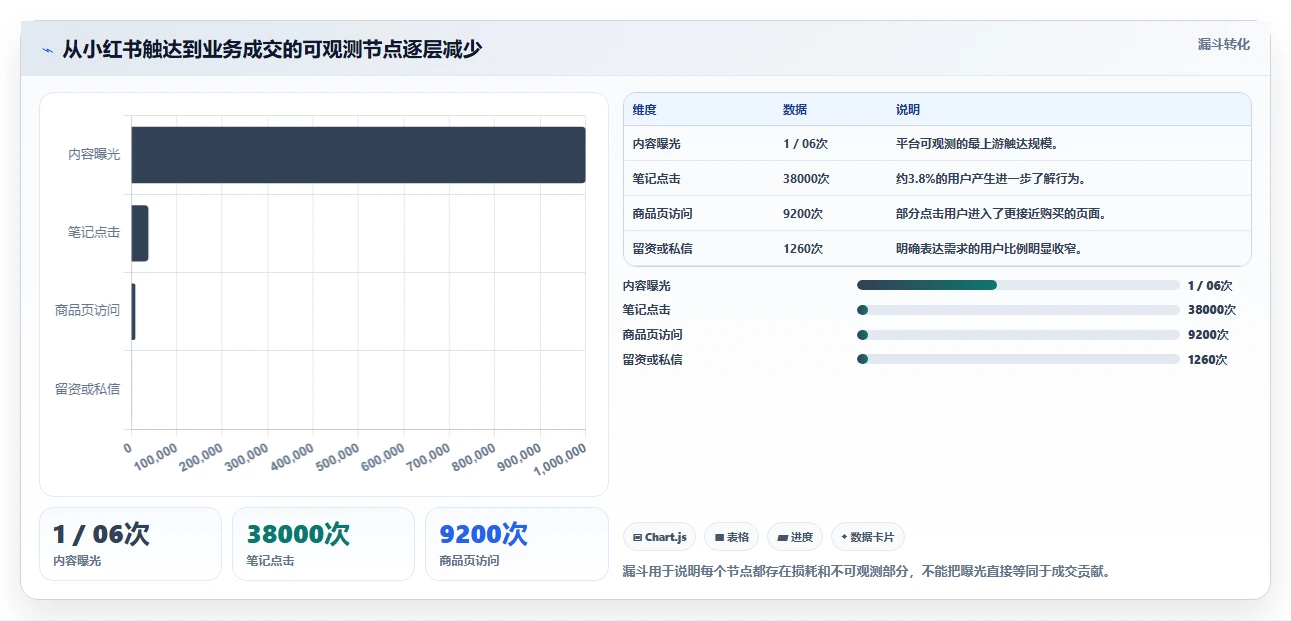Image resolution: width=1291 pixels, height=621 pixels.
Task: Click the 商品页访问 cell in the table
Action: coord(663,214)
